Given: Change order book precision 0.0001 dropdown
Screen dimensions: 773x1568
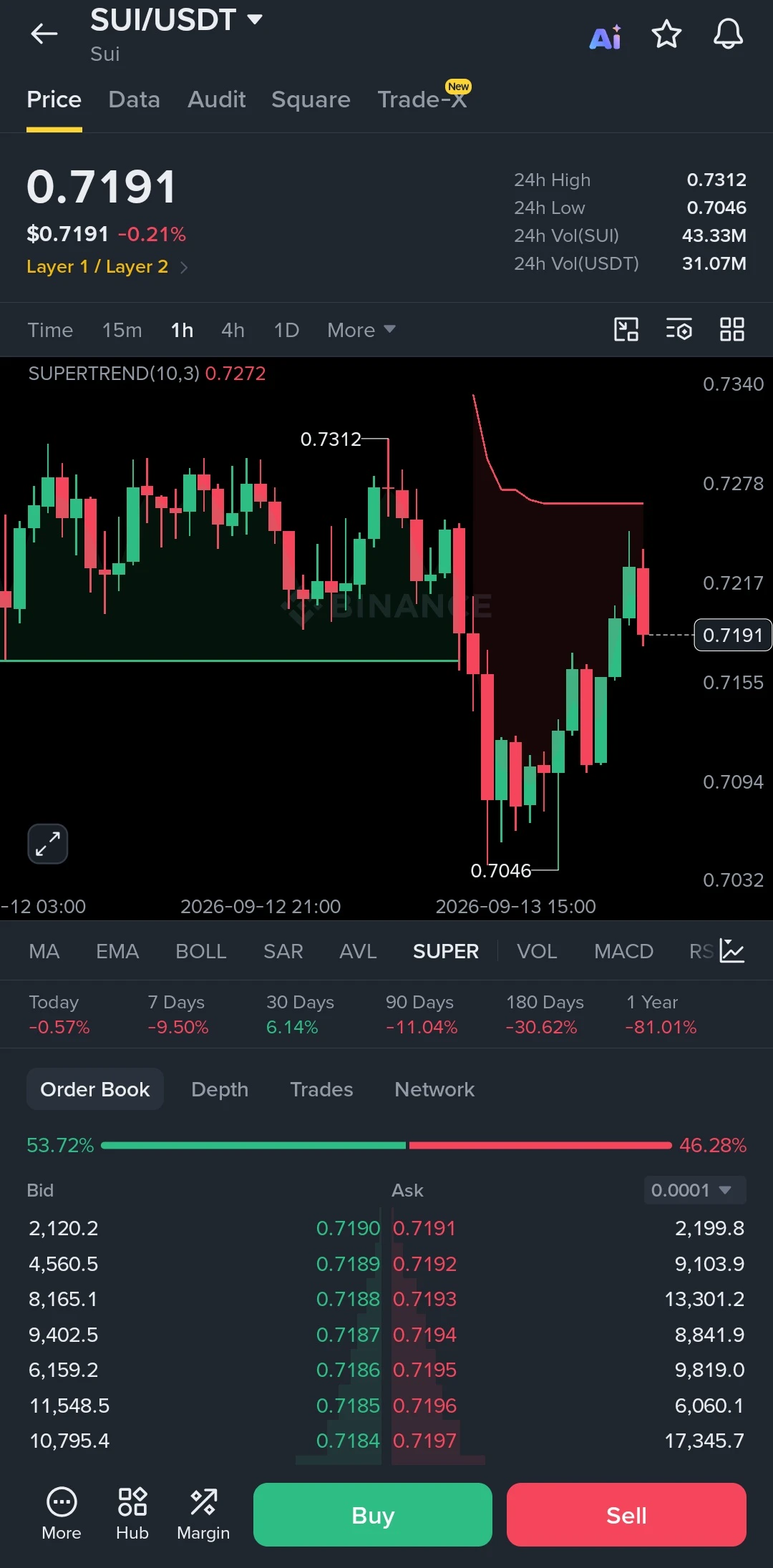Looking at the screenshot, I should pyautogui.click(x=695, y=1190).
